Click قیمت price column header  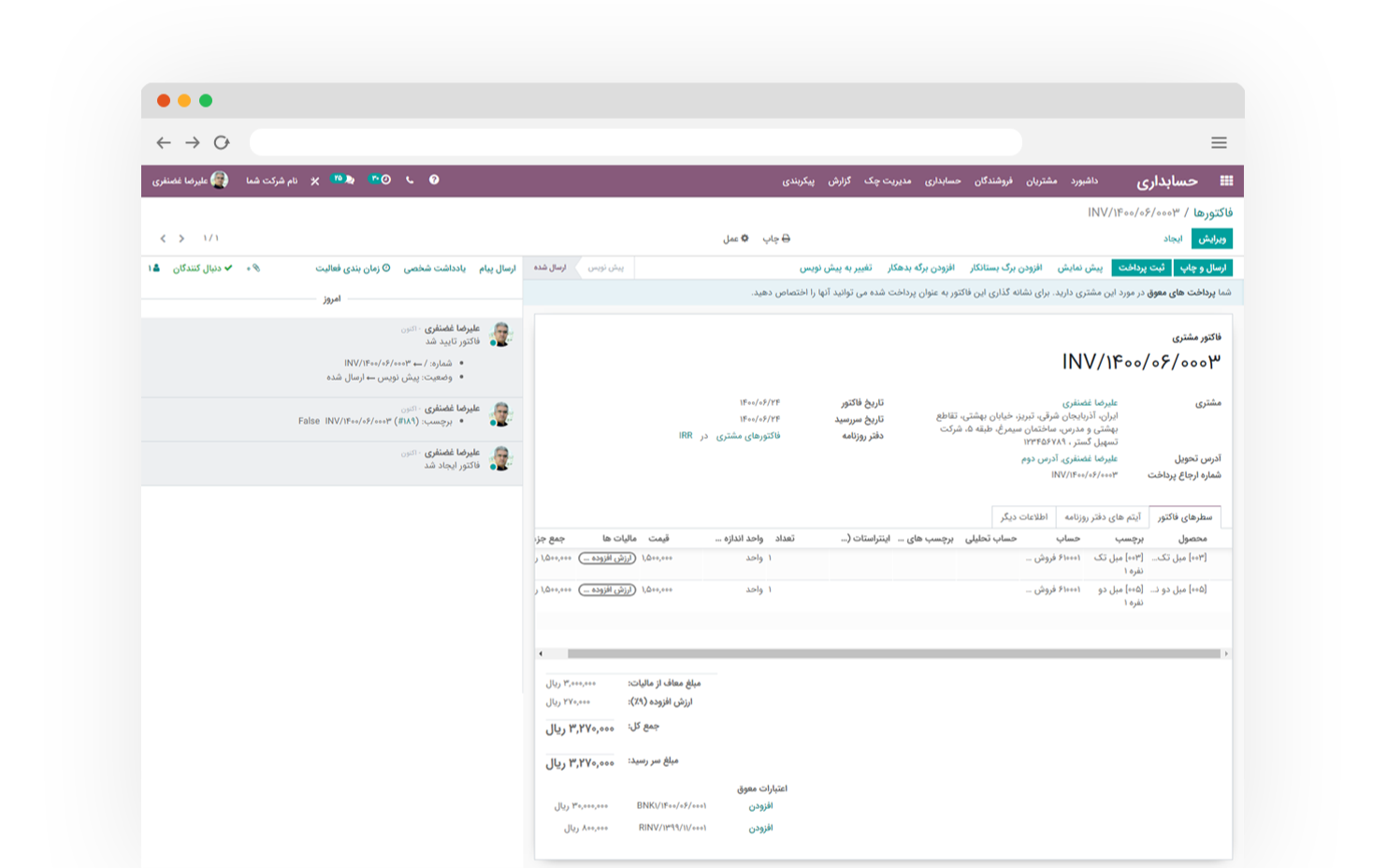point(659,539)
